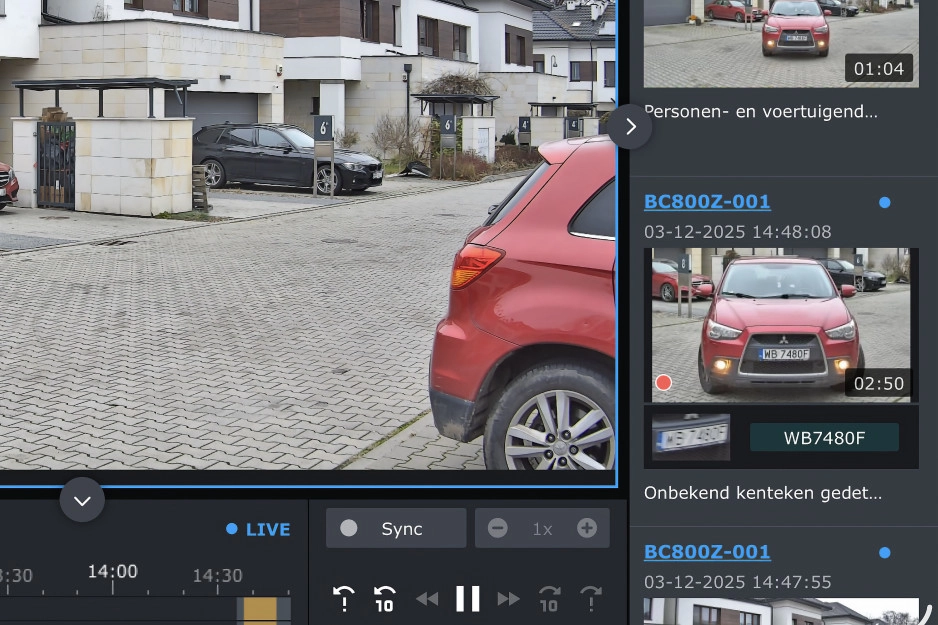This screenshot has width=938, height=625.
Task: Toggle the Sync playback mode
Action: click(395, 528)
